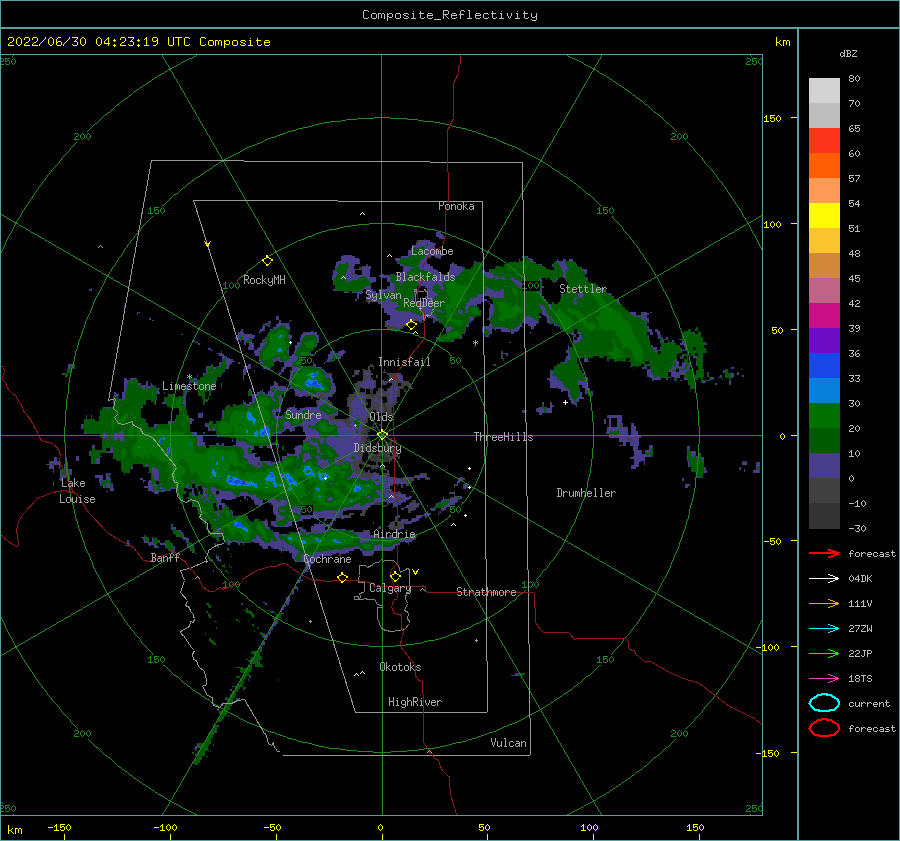900x841 pixels.
Task: Click the Ponoka city label
Action: click(456, 206)
